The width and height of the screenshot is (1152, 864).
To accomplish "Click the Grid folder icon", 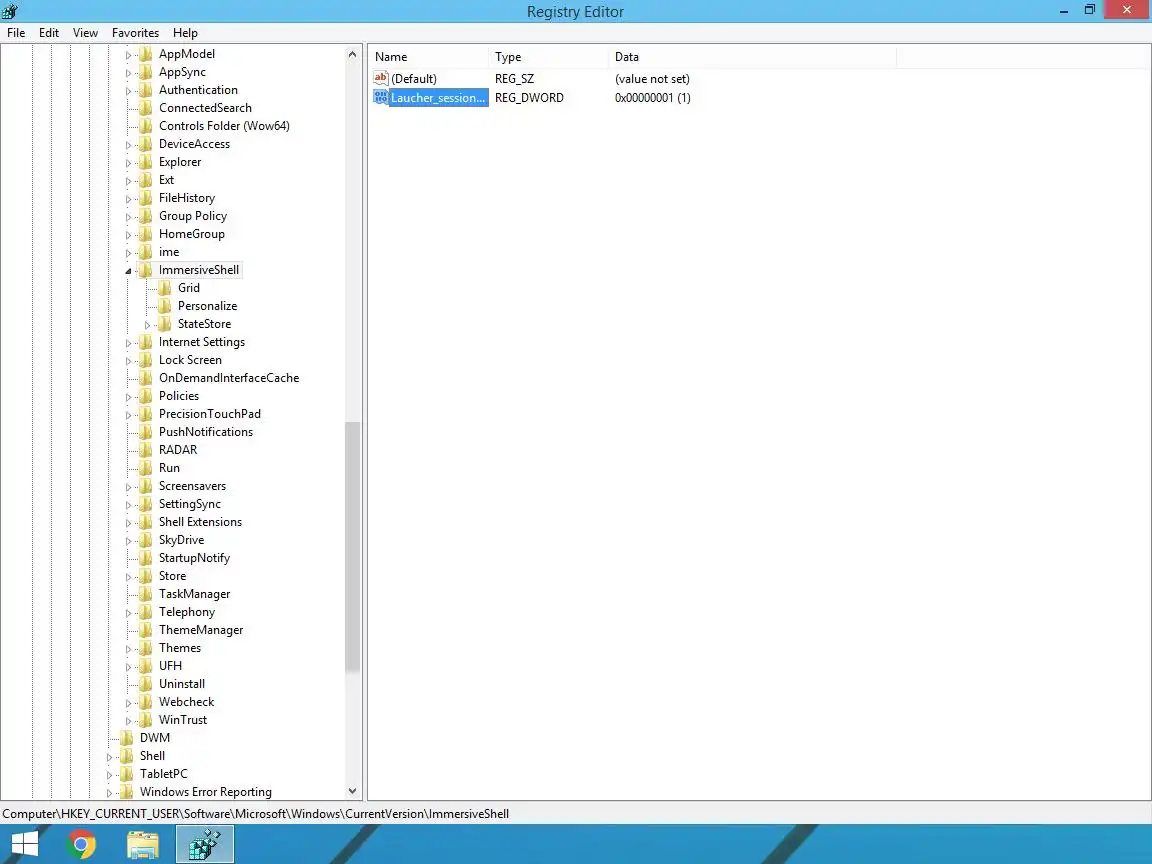I will click(165, 288).
